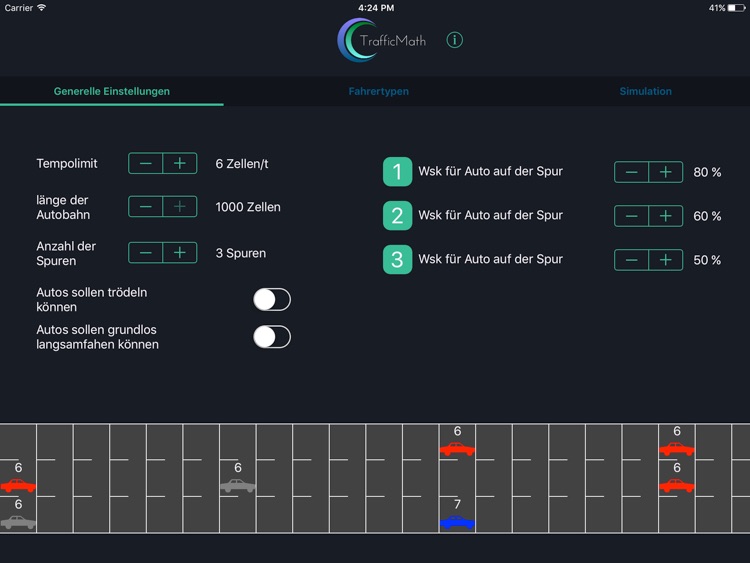Viewport: 750px width, 563px height.
Task: Increase lane 1 car probability
Action: pos(666,172)
